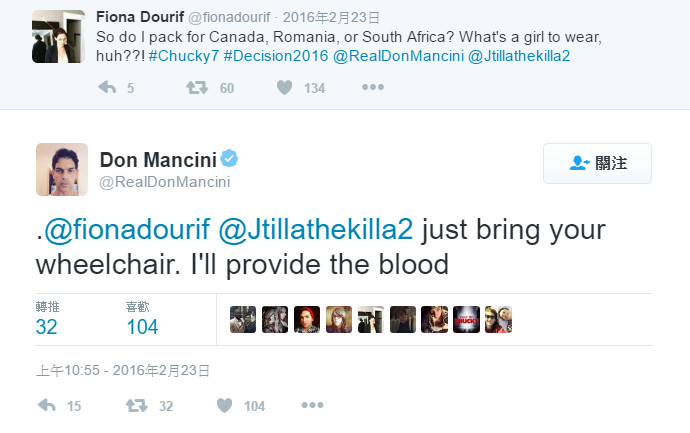Open more options on Fiona's tweet
690x433 pixels.
pyautogui.click(x=372, y=88)
